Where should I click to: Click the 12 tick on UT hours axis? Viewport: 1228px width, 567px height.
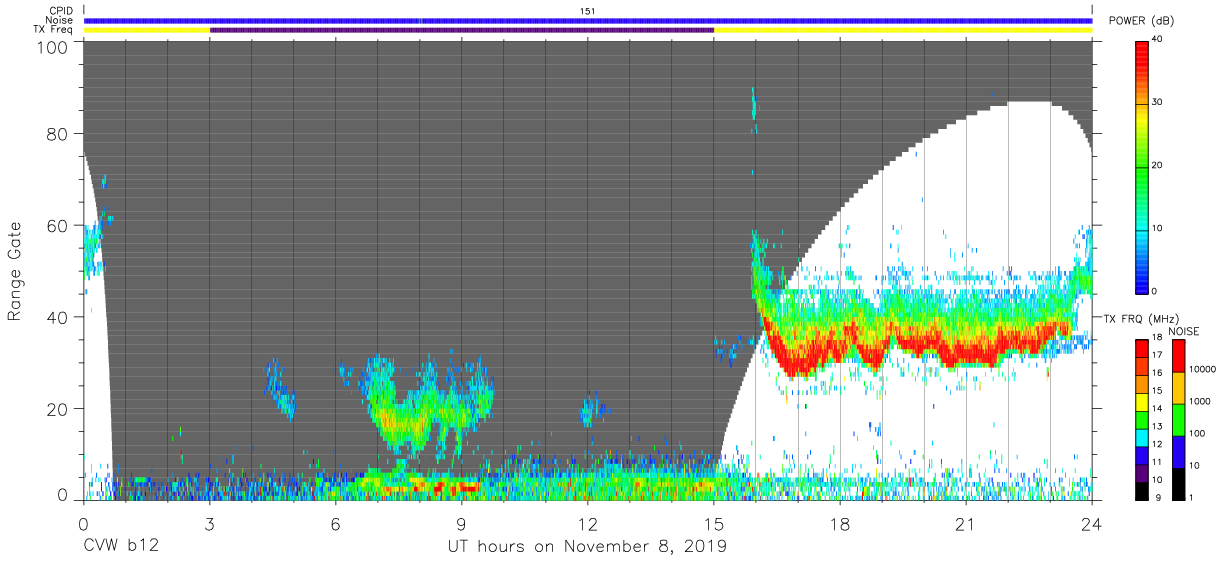coord(588,524)
